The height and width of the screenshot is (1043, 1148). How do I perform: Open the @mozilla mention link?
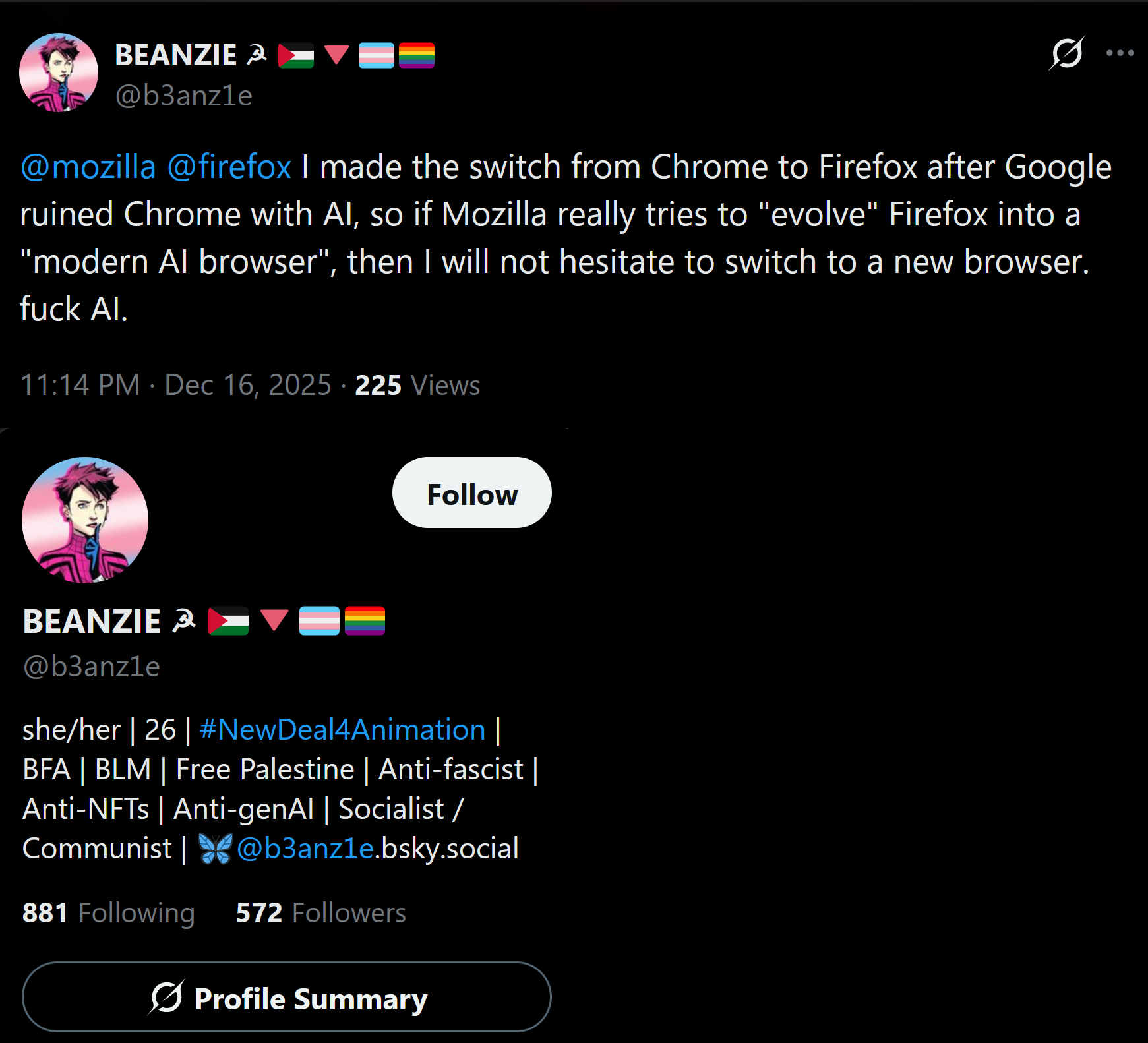pos(88,167)
